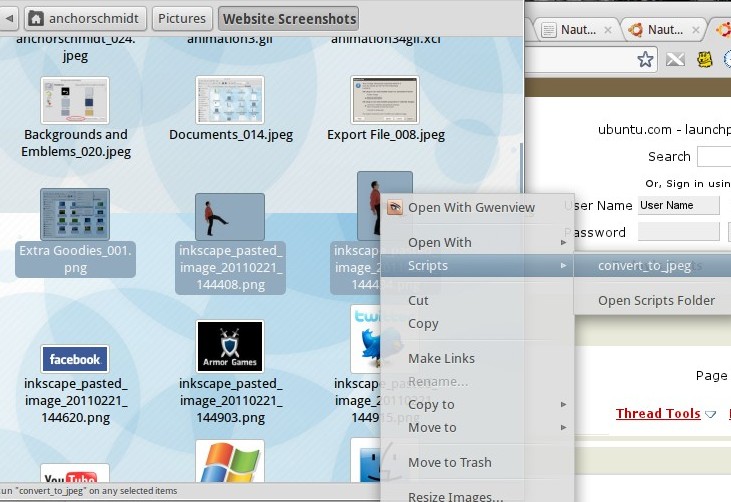Image resolution: width=731 pixels, height=502 pixels.
Task: Click the back arrow in the path bar
Action: point(8,19)
